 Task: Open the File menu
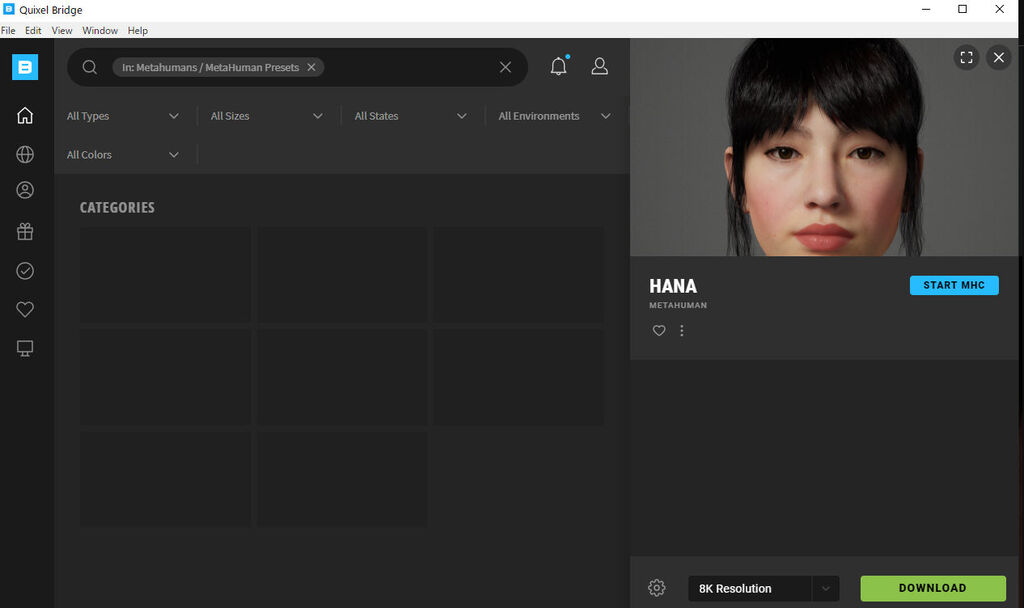[x=8, y=31]
